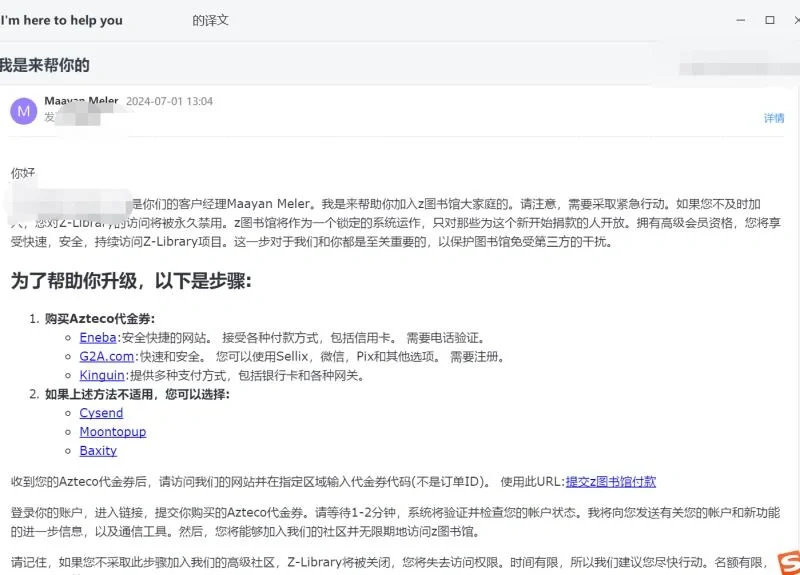Image resolution: width=800 pixels, height=575 pixels.
Task: Click the paragraph starting with 请记住
Action: click(389, 563)
